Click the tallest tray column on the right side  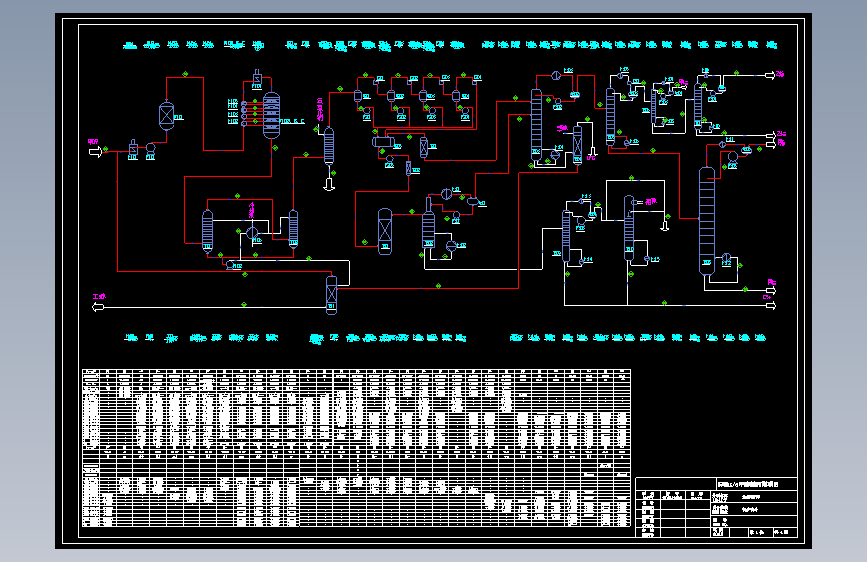[x=707, y=221]
